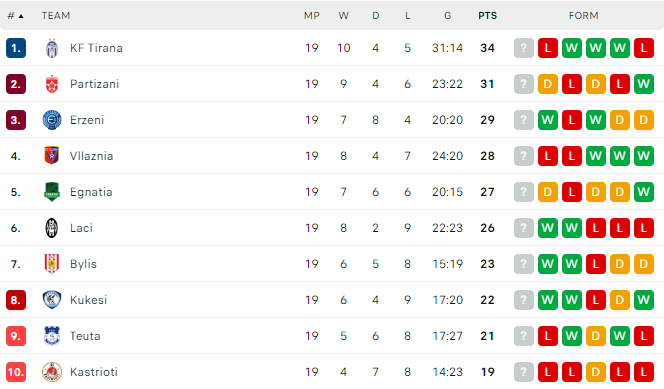Click the Partizani club crest
664x389 pixels.
click(52, 84)
